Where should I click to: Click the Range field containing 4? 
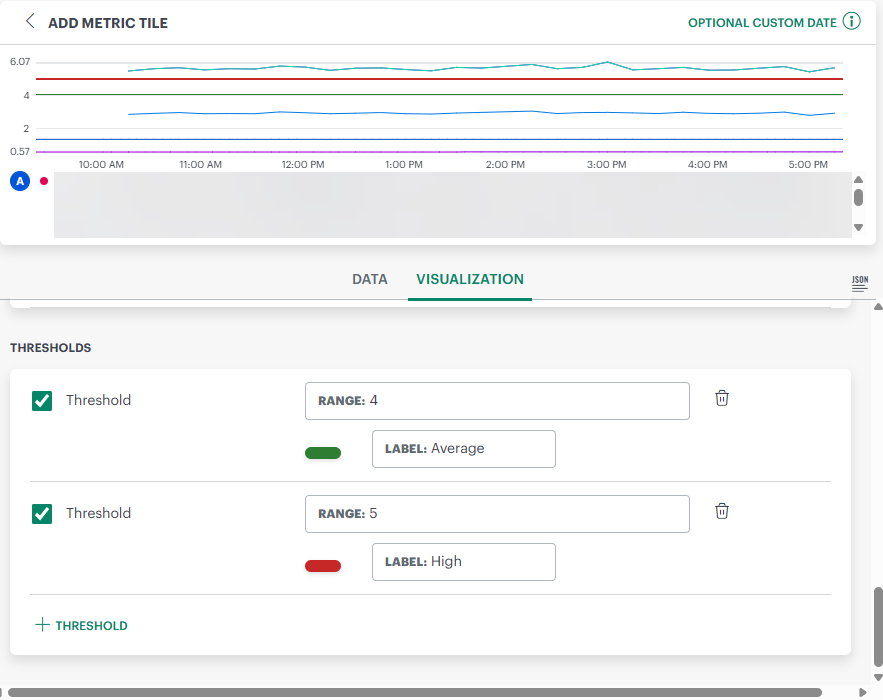[497, 401]
